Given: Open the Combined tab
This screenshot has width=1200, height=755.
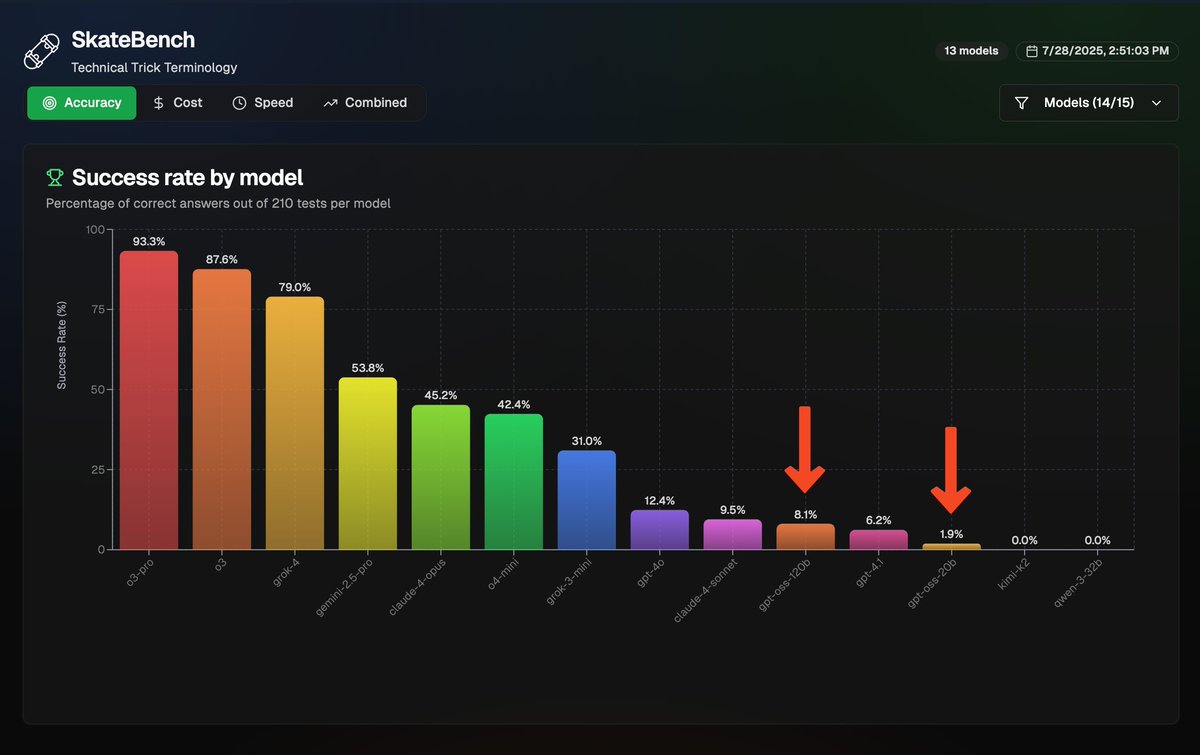Looking at the screenshot, I should pos(365,103).
